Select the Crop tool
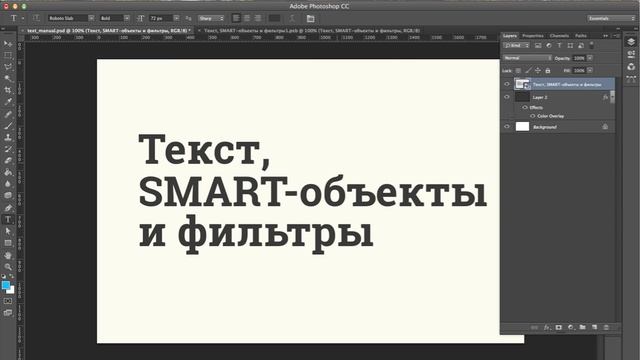The width and height of the screenshot is (640, 360). (8, 90)
